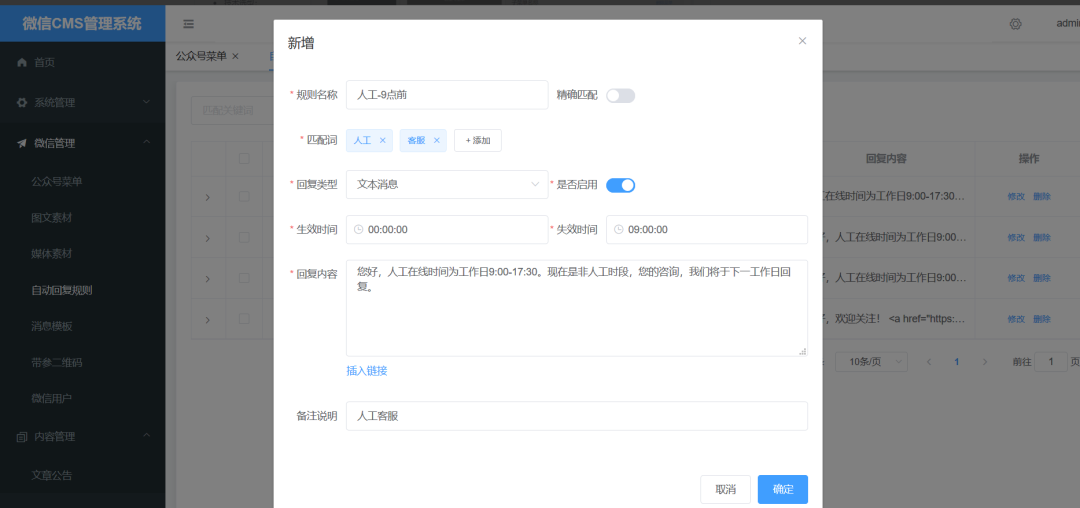Close the 新增 dialog with the X icon
The height and width of the screenshot is (508, 1080).
(802, 41)
